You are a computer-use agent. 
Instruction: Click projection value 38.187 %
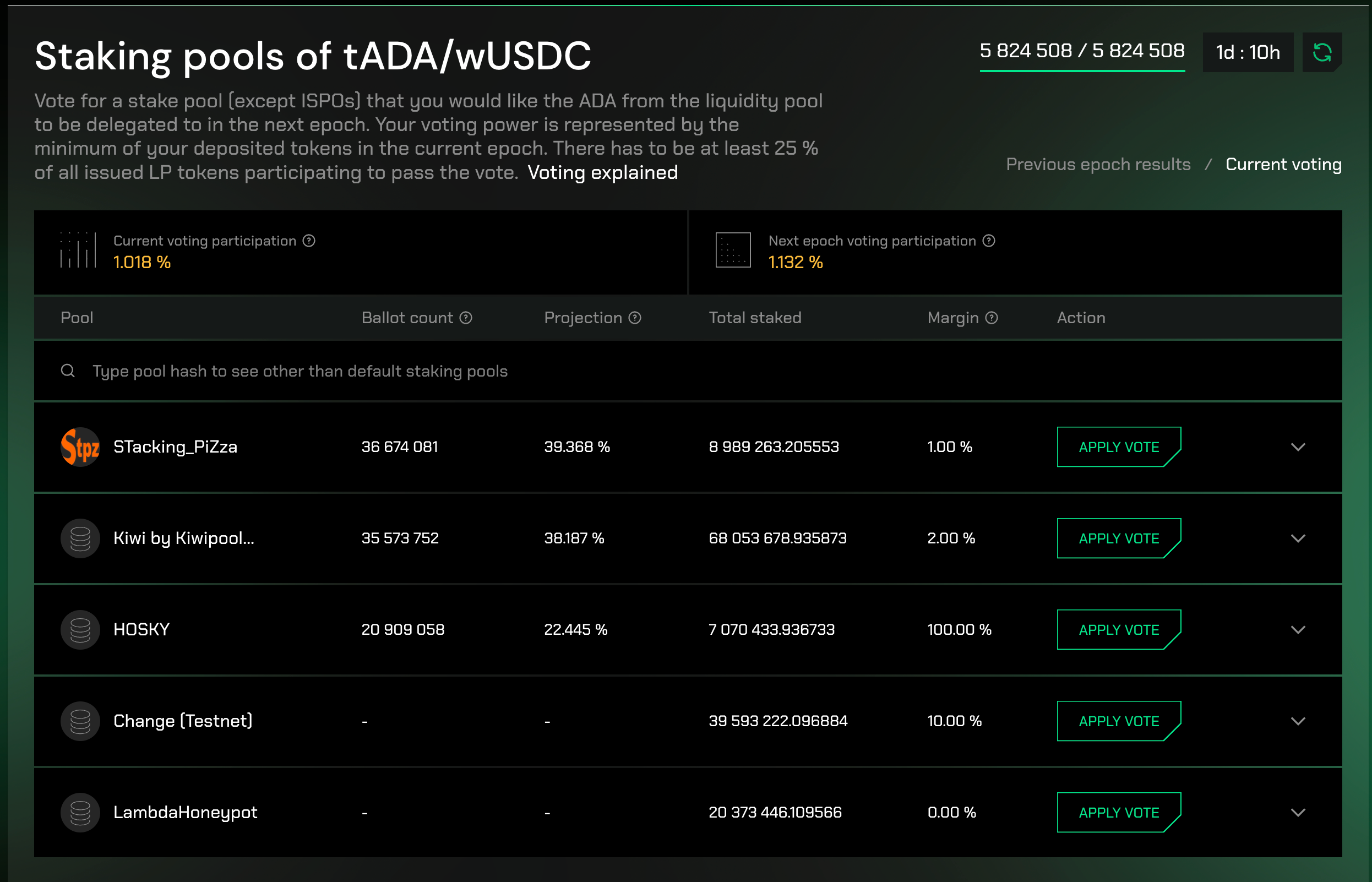574,538
